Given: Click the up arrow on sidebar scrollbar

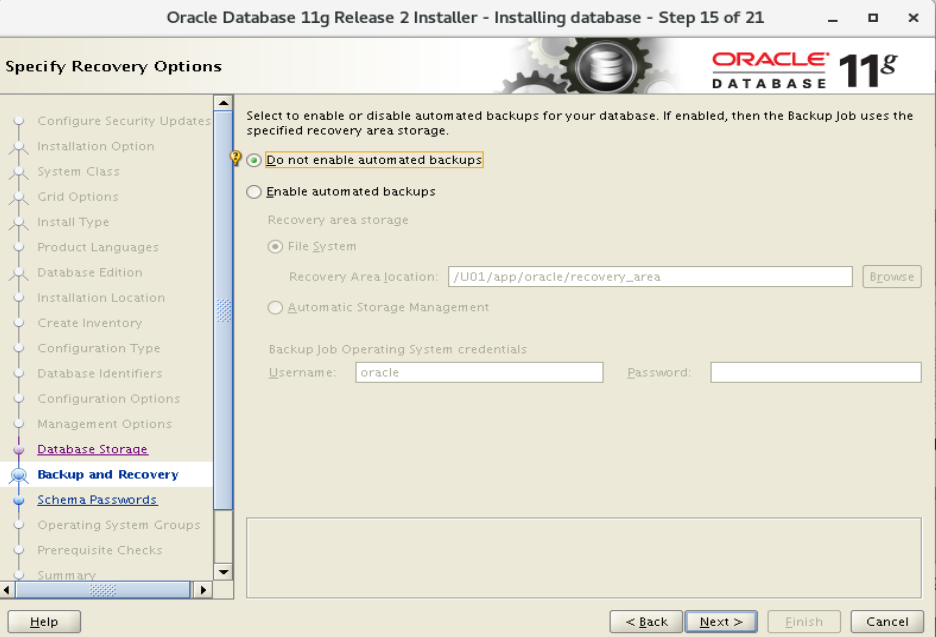Looking at the screenshot, I should click(x=223, y=103).
